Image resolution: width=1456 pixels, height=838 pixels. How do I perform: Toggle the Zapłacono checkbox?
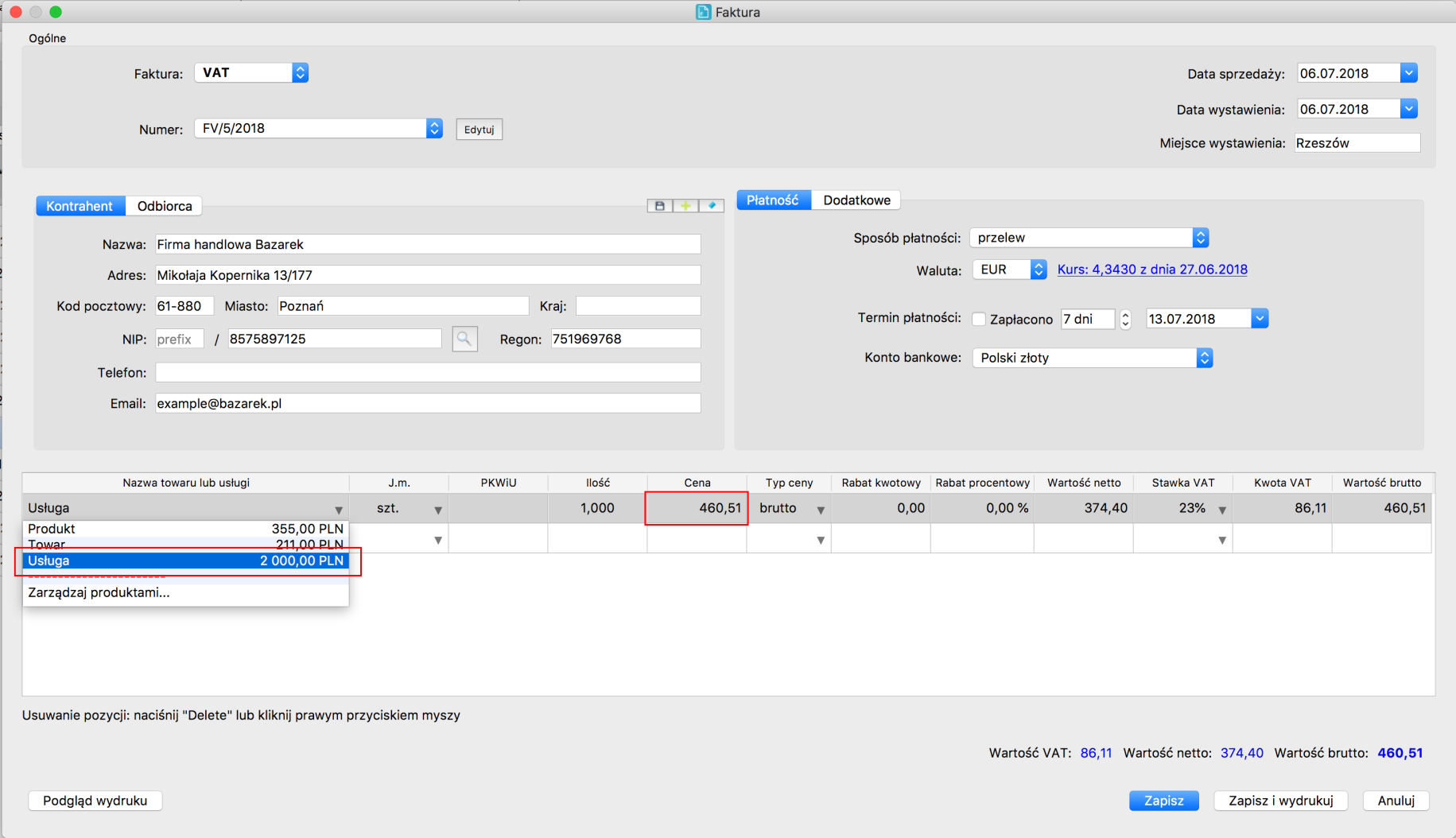pos(979,319)
